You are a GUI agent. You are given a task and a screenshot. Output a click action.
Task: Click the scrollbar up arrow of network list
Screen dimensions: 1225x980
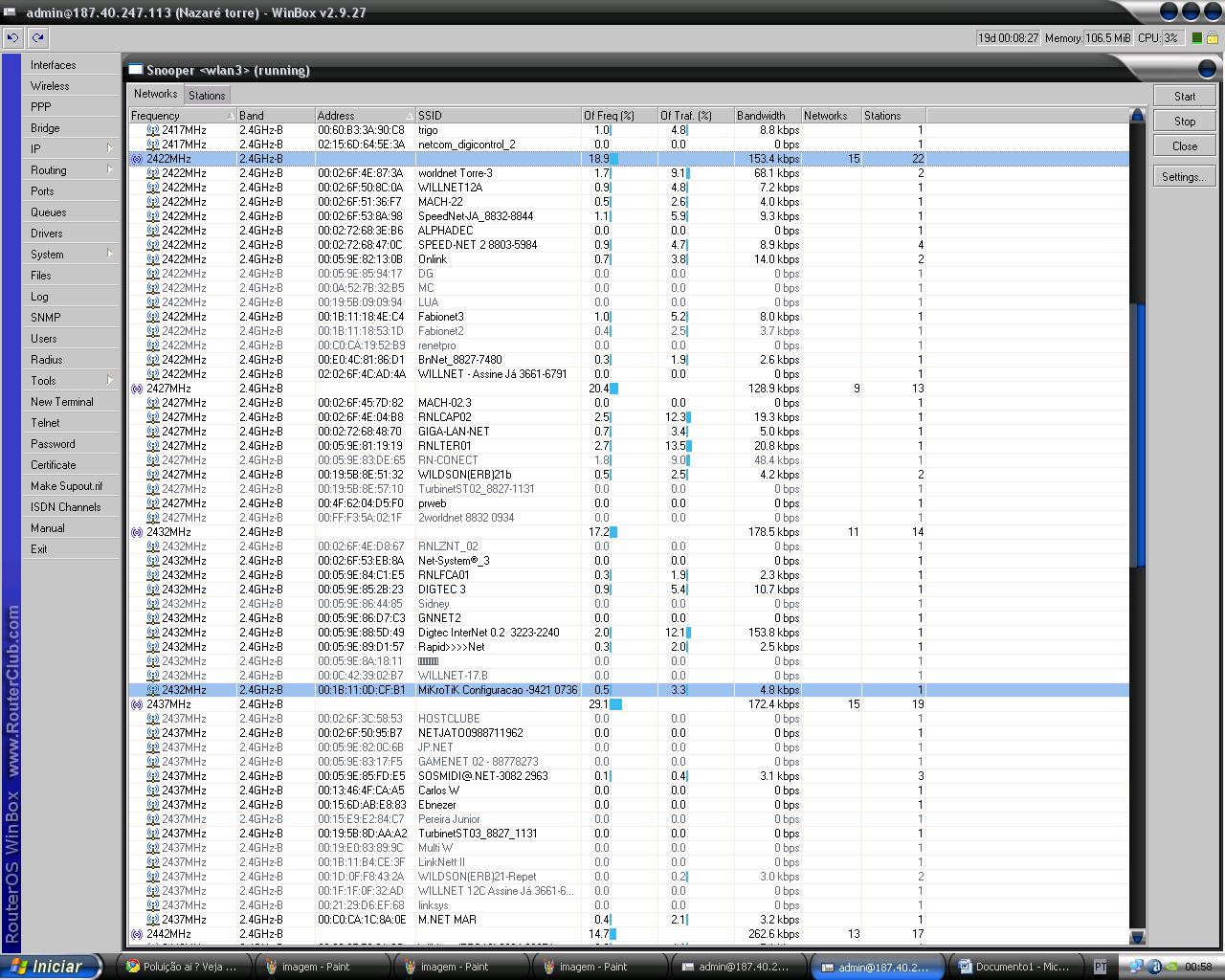point(1137,115)
